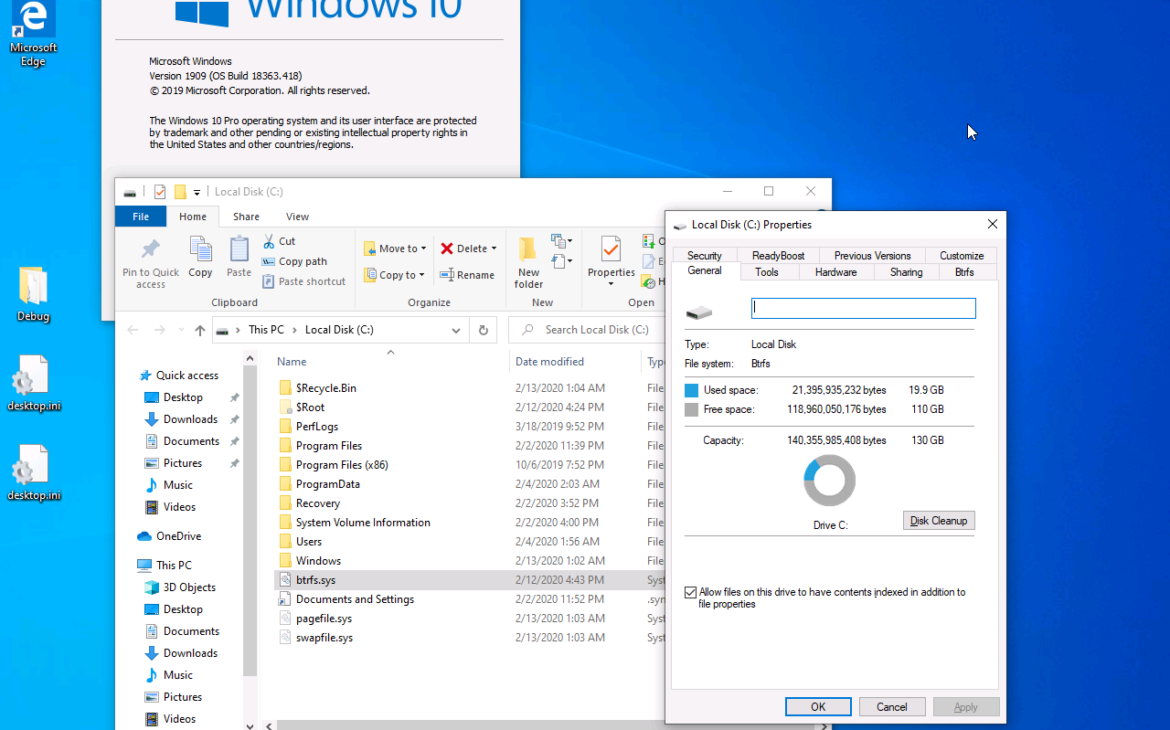Click the Cut scissors icon
The image size is (1170, 730).
pyautogui.click(x=269, y=241)
